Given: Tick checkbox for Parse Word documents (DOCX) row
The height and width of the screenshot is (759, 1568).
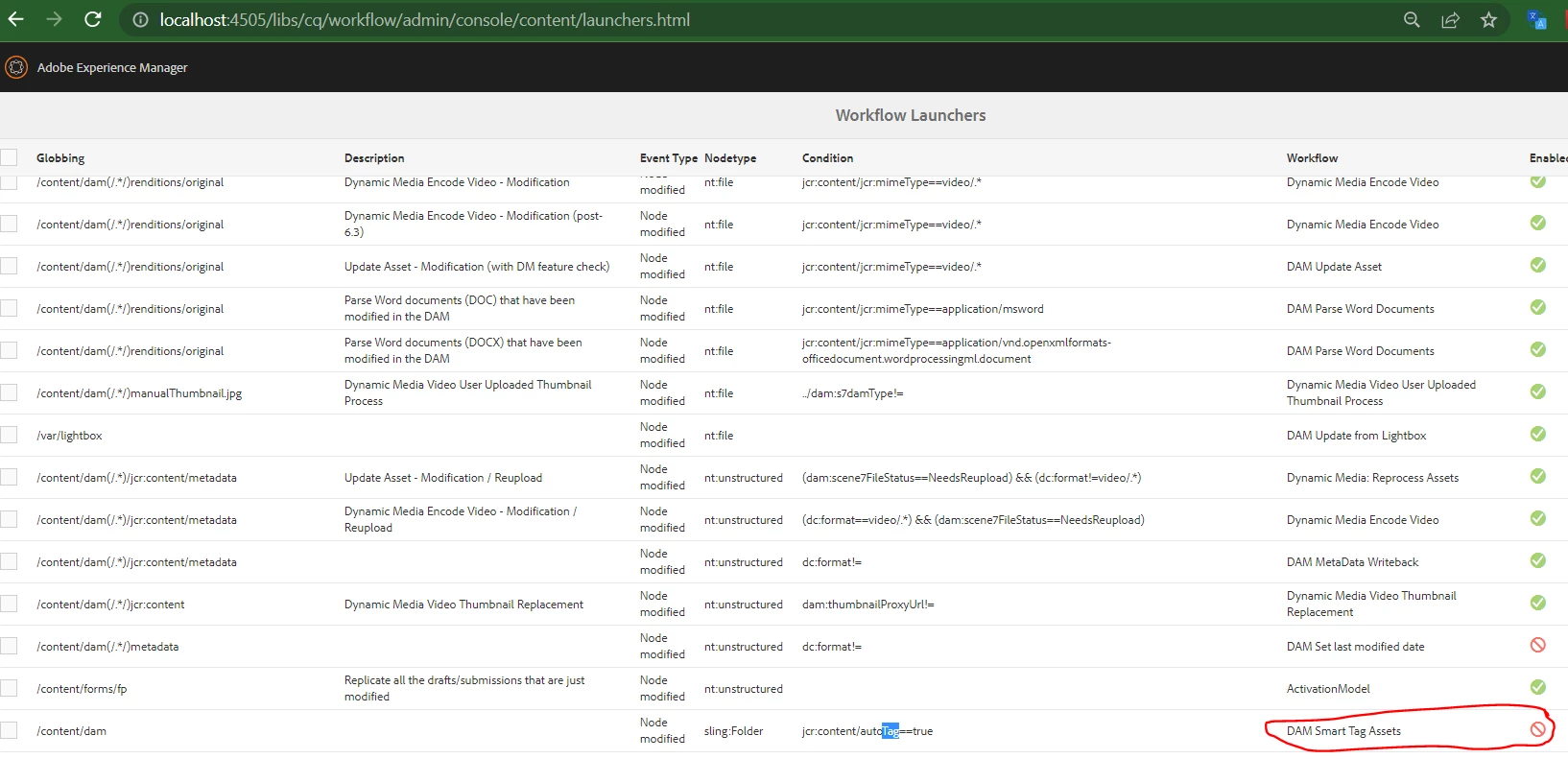Looking at the screenshot, I should 9,350.
